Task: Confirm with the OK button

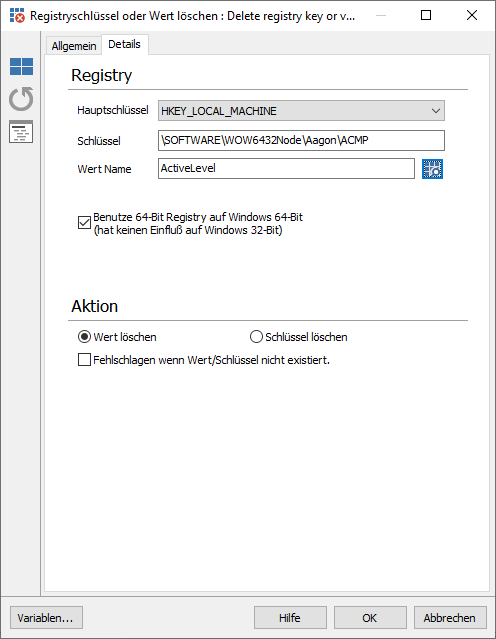Action: pos(370,617)
